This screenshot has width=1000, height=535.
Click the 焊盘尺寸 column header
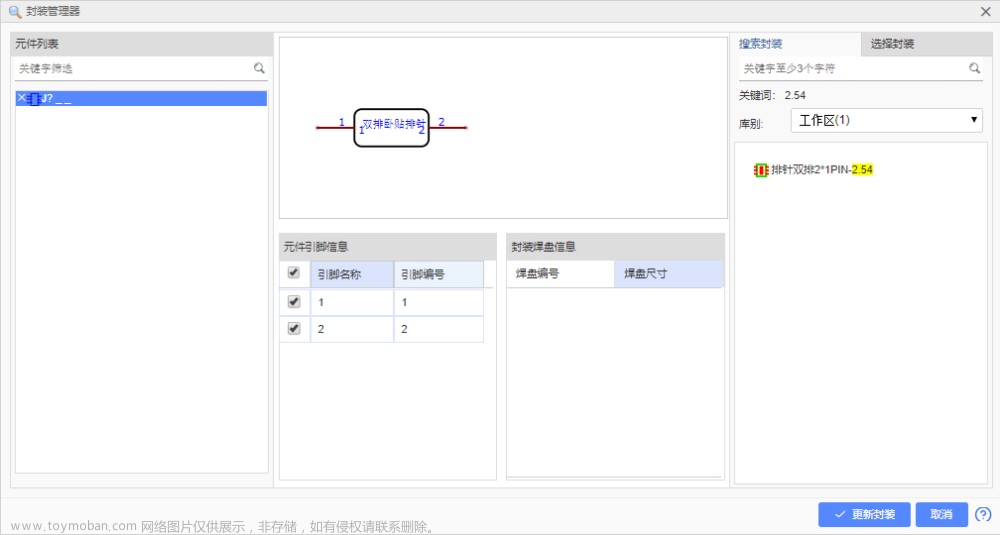(669, 274)
